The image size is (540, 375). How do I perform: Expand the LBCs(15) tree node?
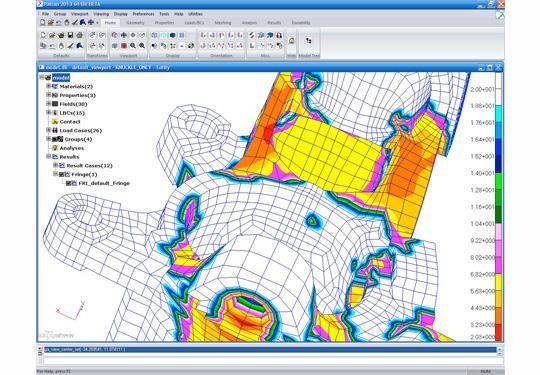click(x=49, y=112)
